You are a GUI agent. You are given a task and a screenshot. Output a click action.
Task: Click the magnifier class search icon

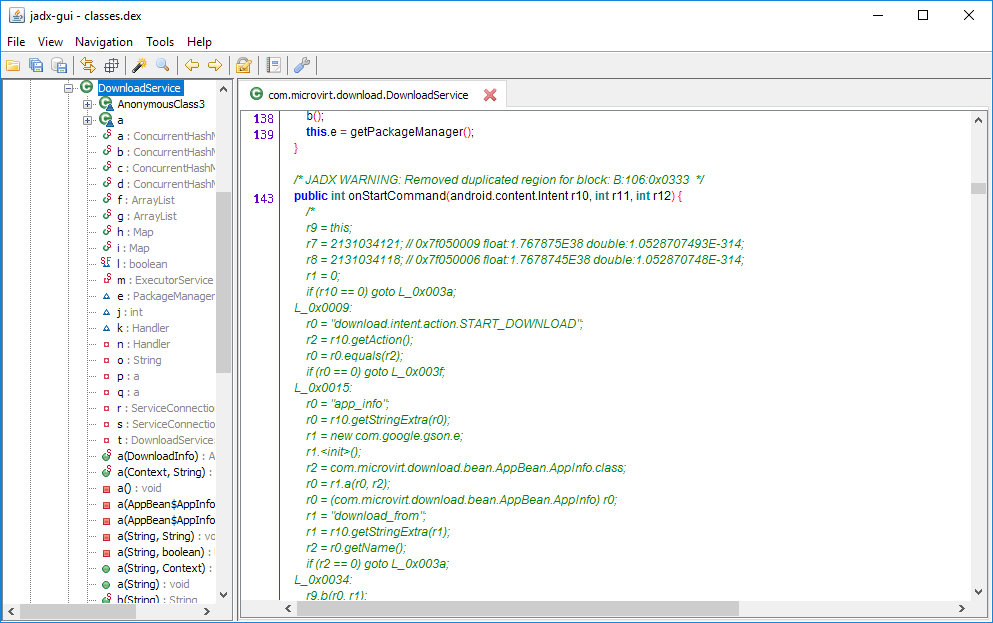[163, 65]
